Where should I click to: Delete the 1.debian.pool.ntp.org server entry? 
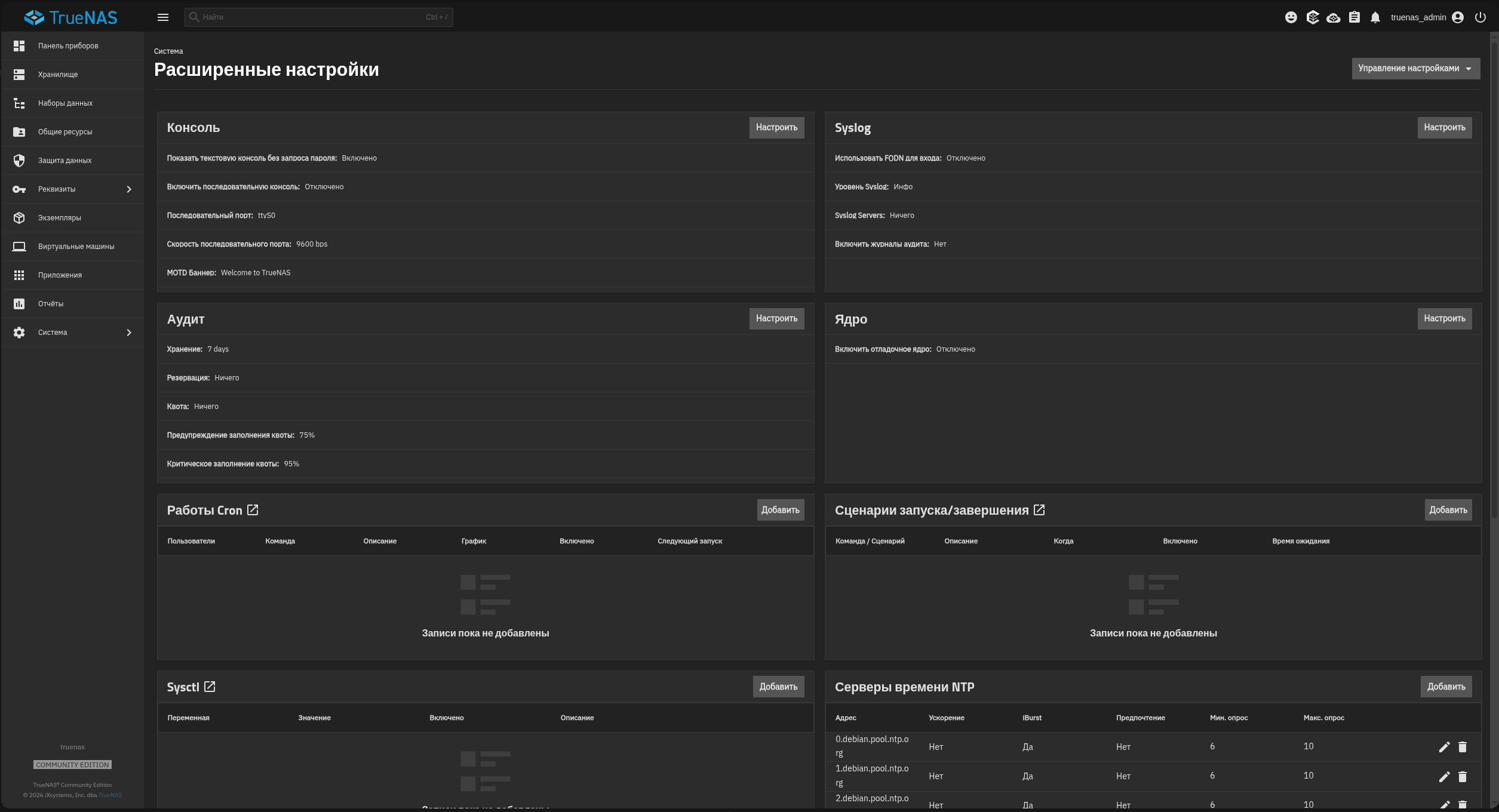pyautogui.click(x=1463, y=776)
